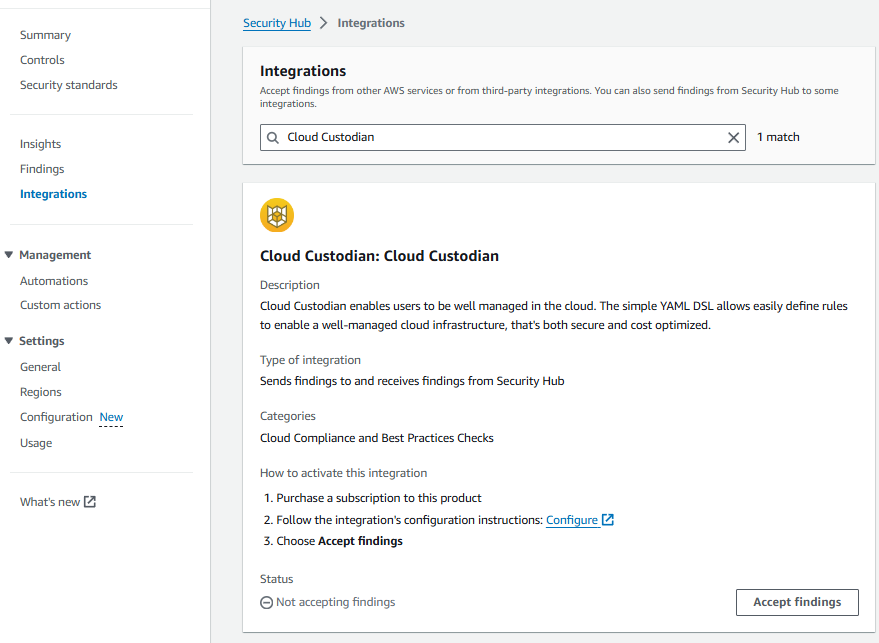Viewport: 879px width, 643px height.
Task: Click the 'Type of integration' label
Action: pos(311,360)
